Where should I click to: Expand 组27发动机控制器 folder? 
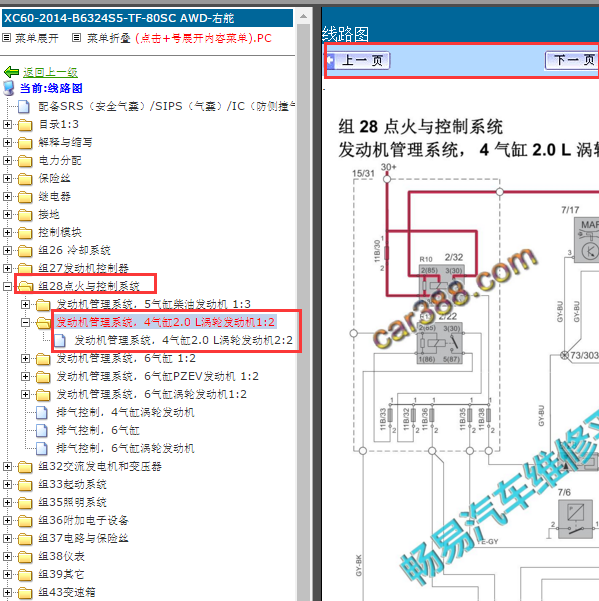pyautogui.click(x=7, y=268)
